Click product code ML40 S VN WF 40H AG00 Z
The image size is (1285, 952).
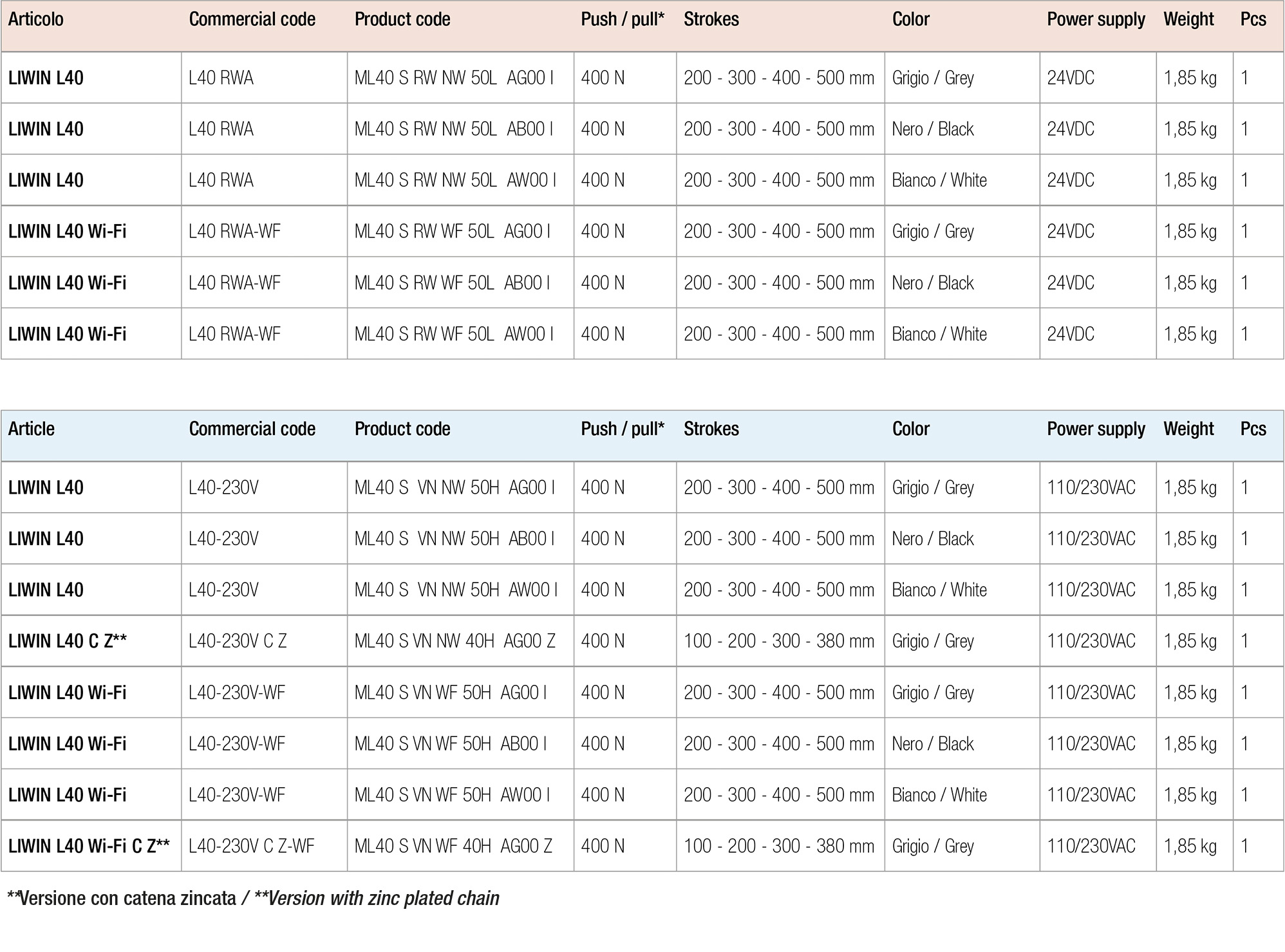453,846
